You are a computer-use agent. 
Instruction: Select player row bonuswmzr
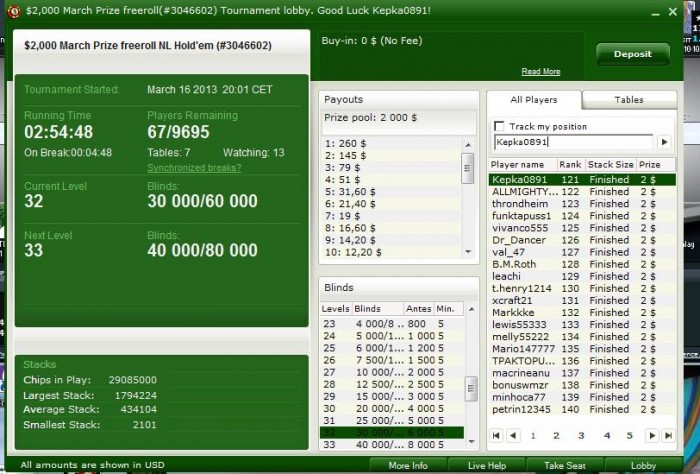coord(582,385)
